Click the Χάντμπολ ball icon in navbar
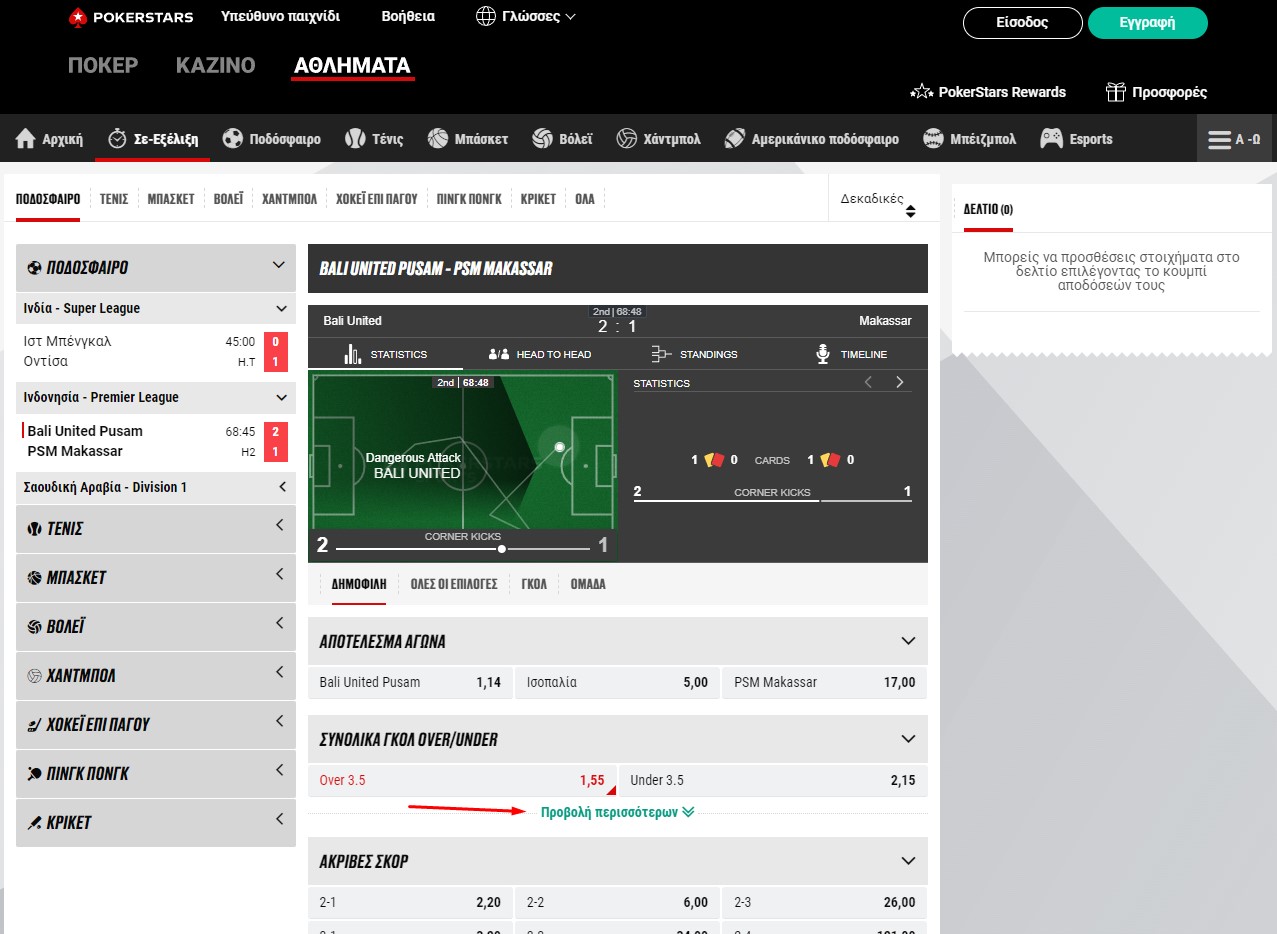The height and width of the screenshot is (934, 1277). pyautogui.click(x=627, y=139)
